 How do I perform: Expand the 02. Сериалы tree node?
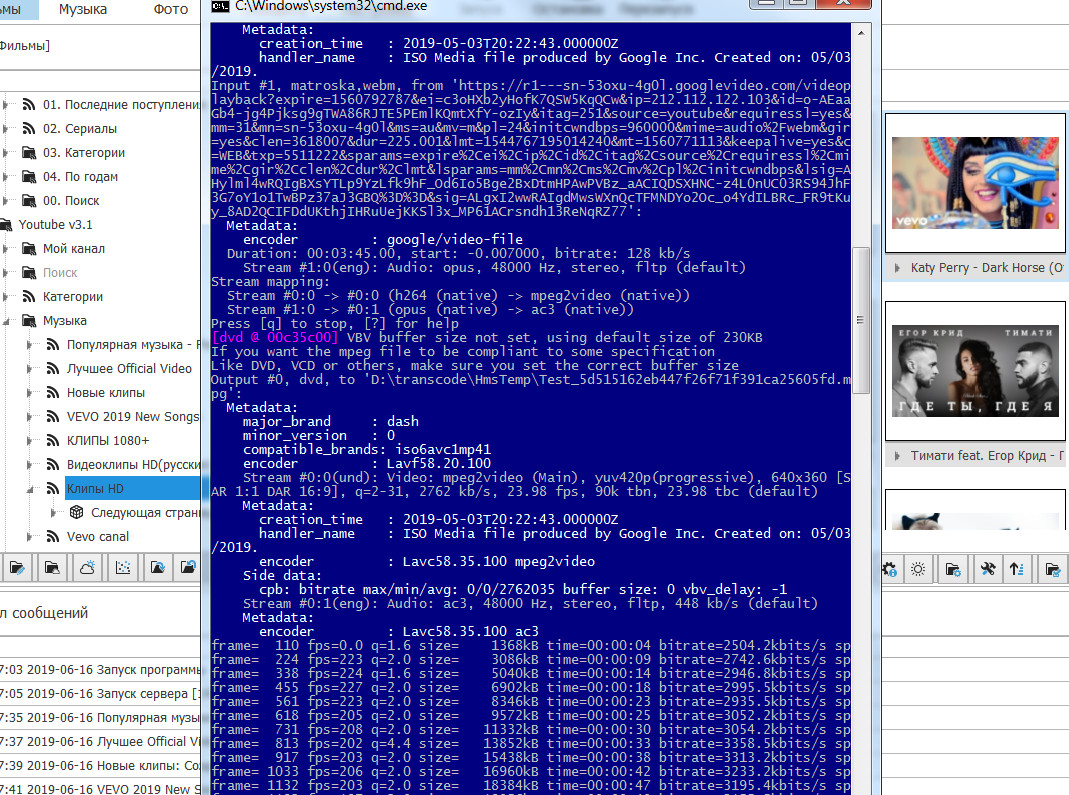(7, 129)
